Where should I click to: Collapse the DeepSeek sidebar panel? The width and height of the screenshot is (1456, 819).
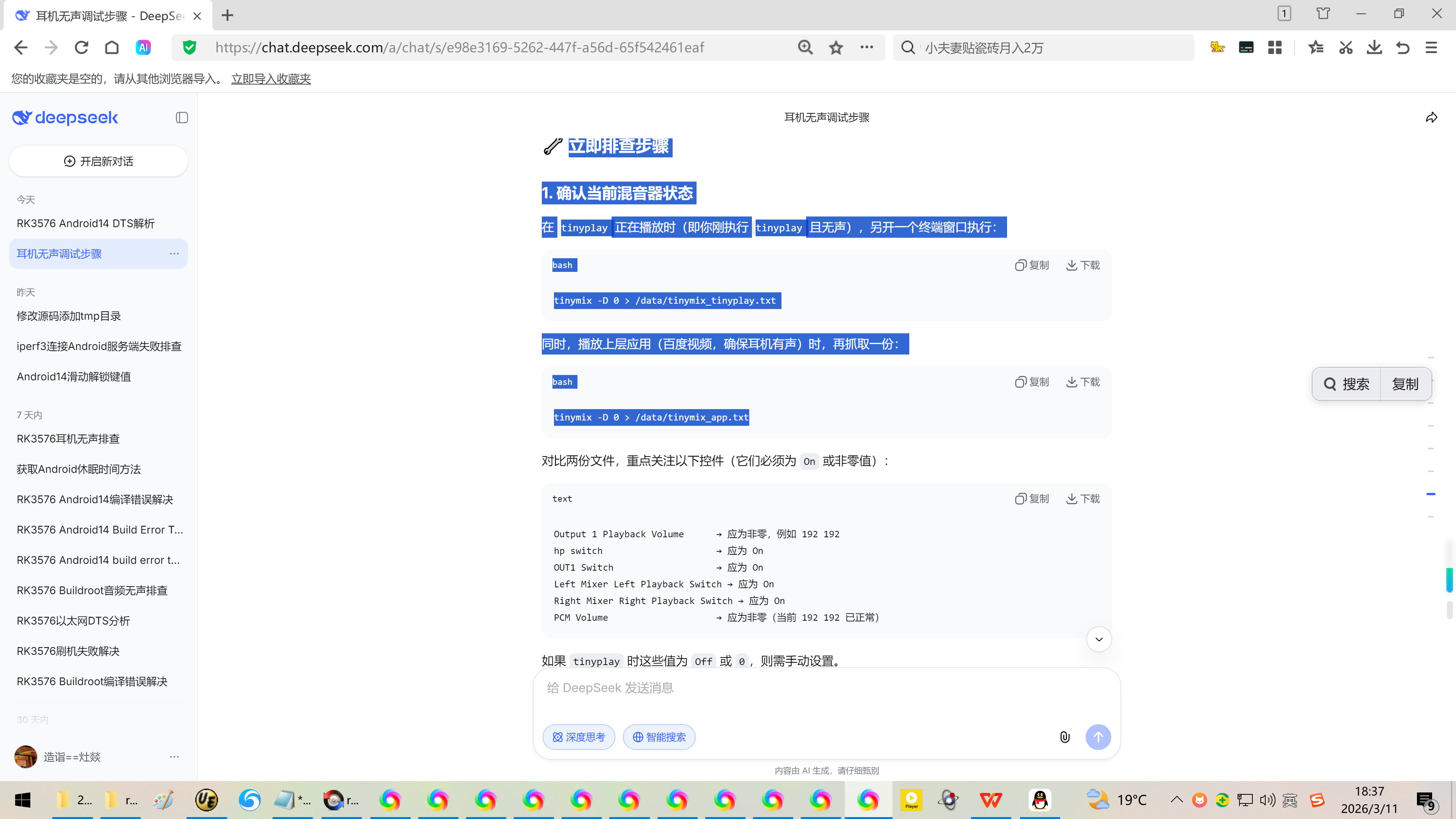tap(182, 118)
